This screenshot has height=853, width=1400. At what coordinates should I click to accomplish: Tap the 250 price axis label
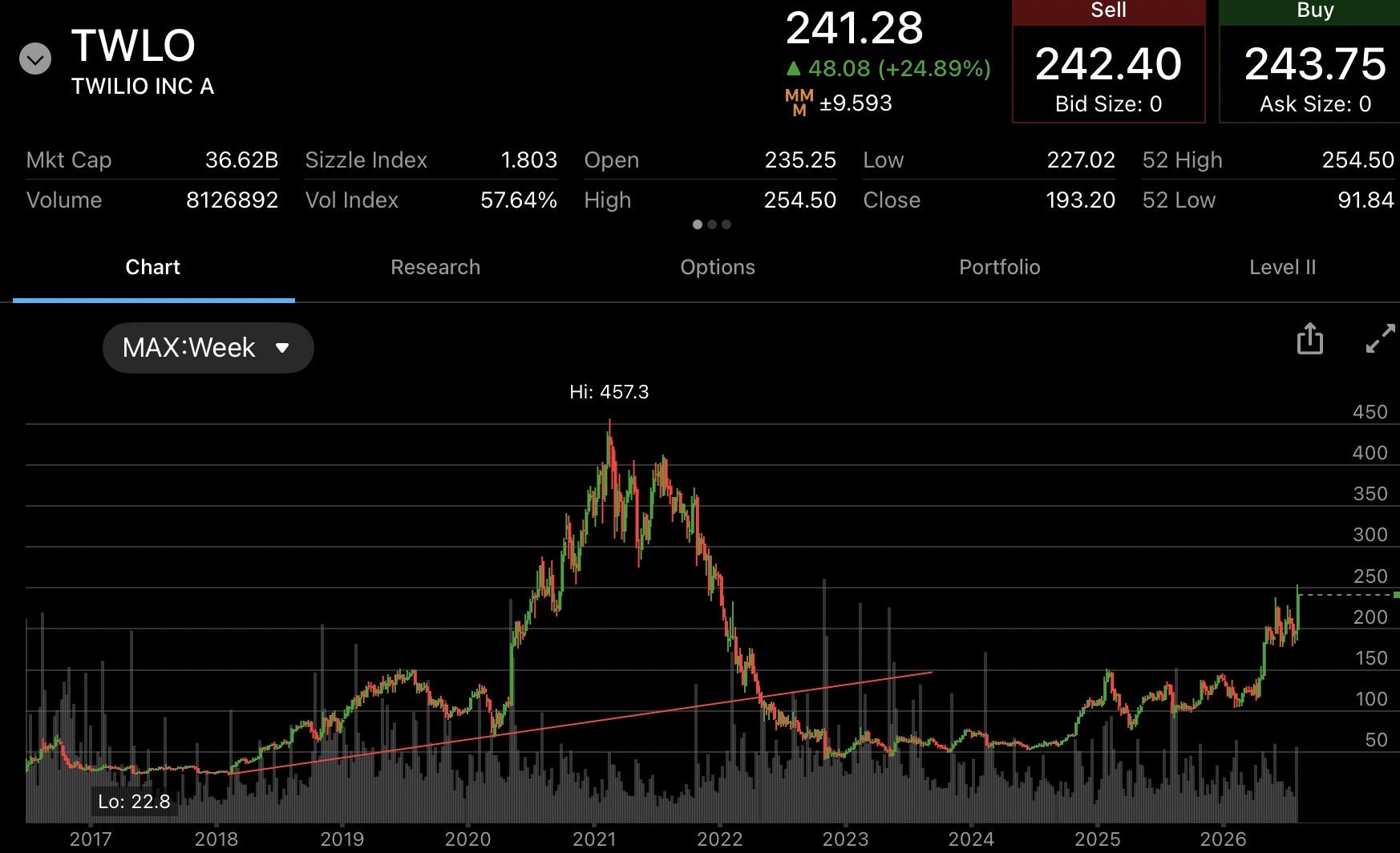(x=1370, y=576)
